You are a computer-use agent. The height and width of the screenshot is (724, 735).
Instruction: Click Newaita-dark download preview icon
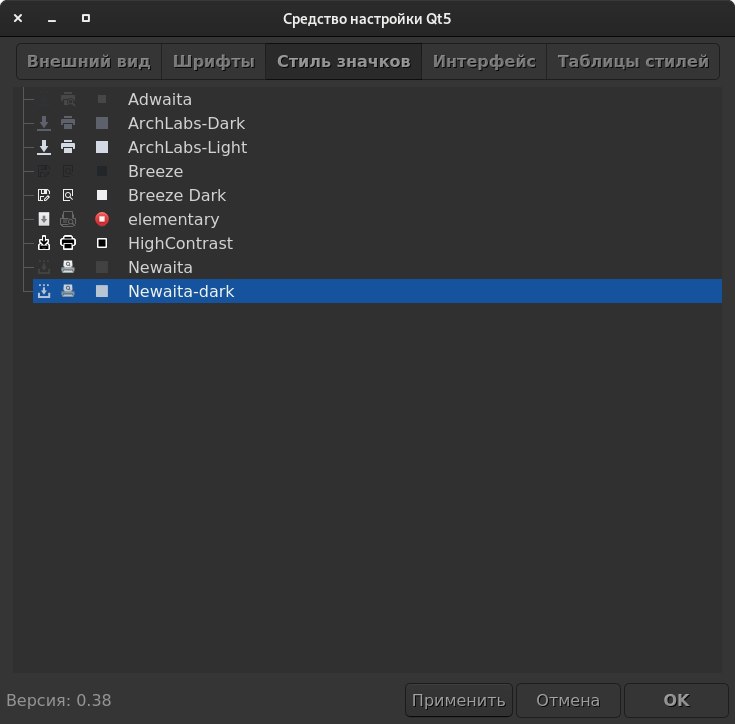(x=44, y=291)
